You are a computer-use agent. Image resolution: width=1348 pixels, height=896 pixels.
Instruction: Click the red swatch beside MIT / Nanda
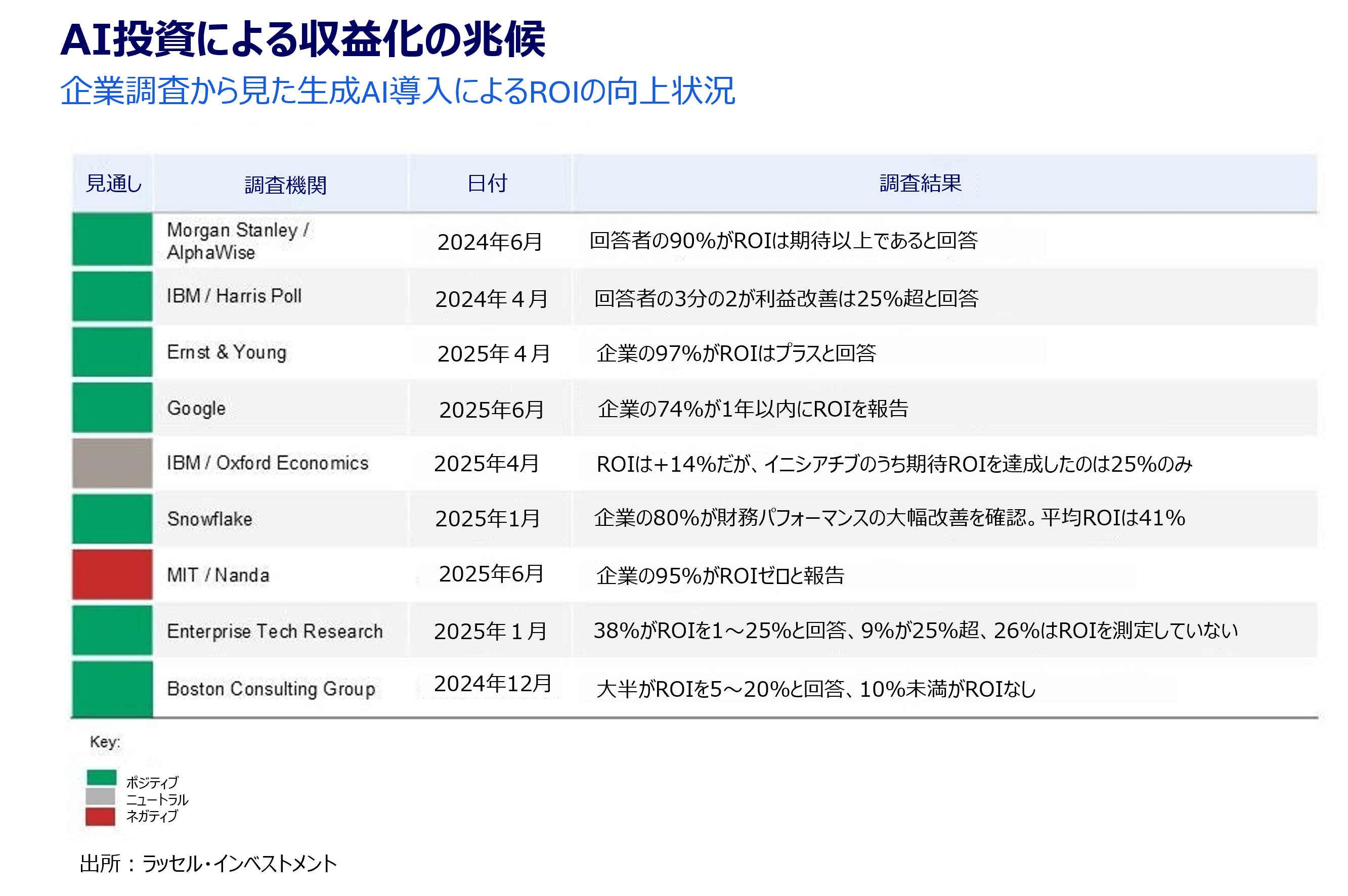click(112, 574)
